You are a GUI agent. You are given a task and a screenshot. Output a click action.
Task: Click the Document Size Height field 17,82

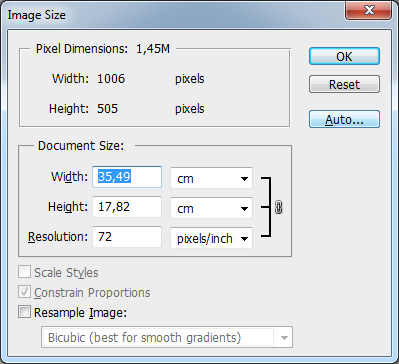click(x=127, y=207)
